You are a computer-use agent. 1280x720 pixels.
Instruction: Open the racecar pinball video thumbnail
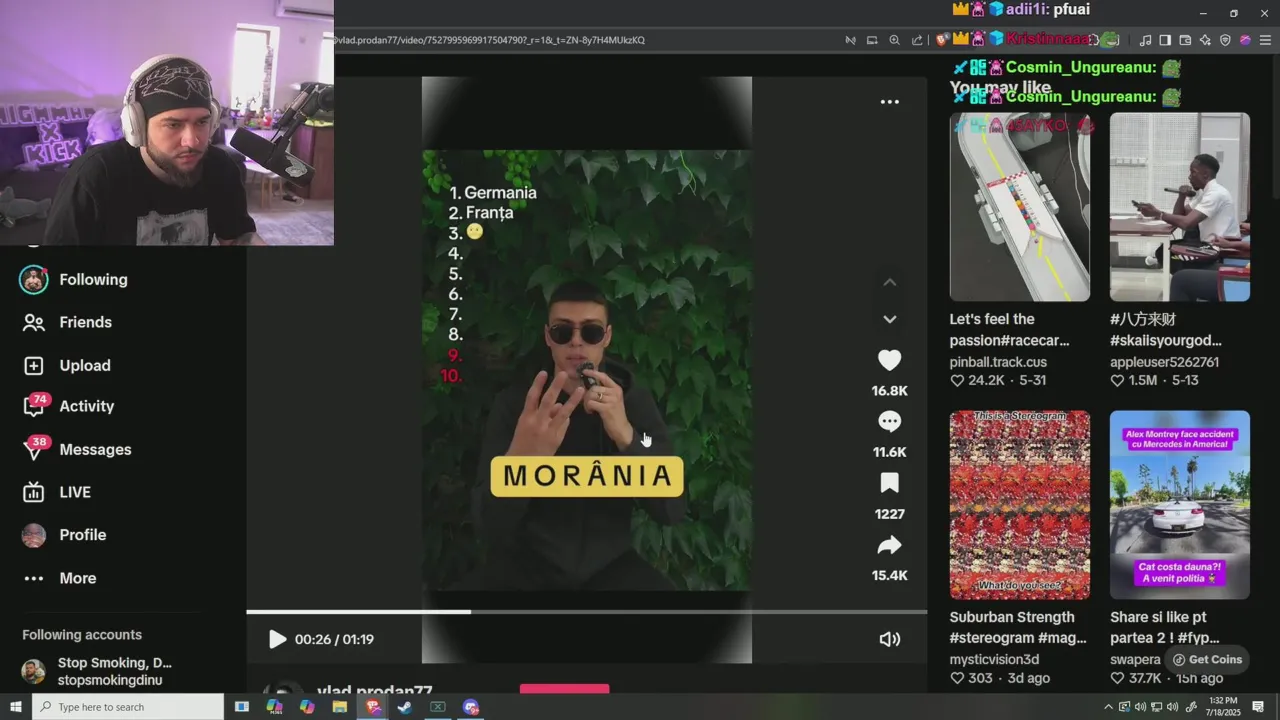tap(1019, 207)
